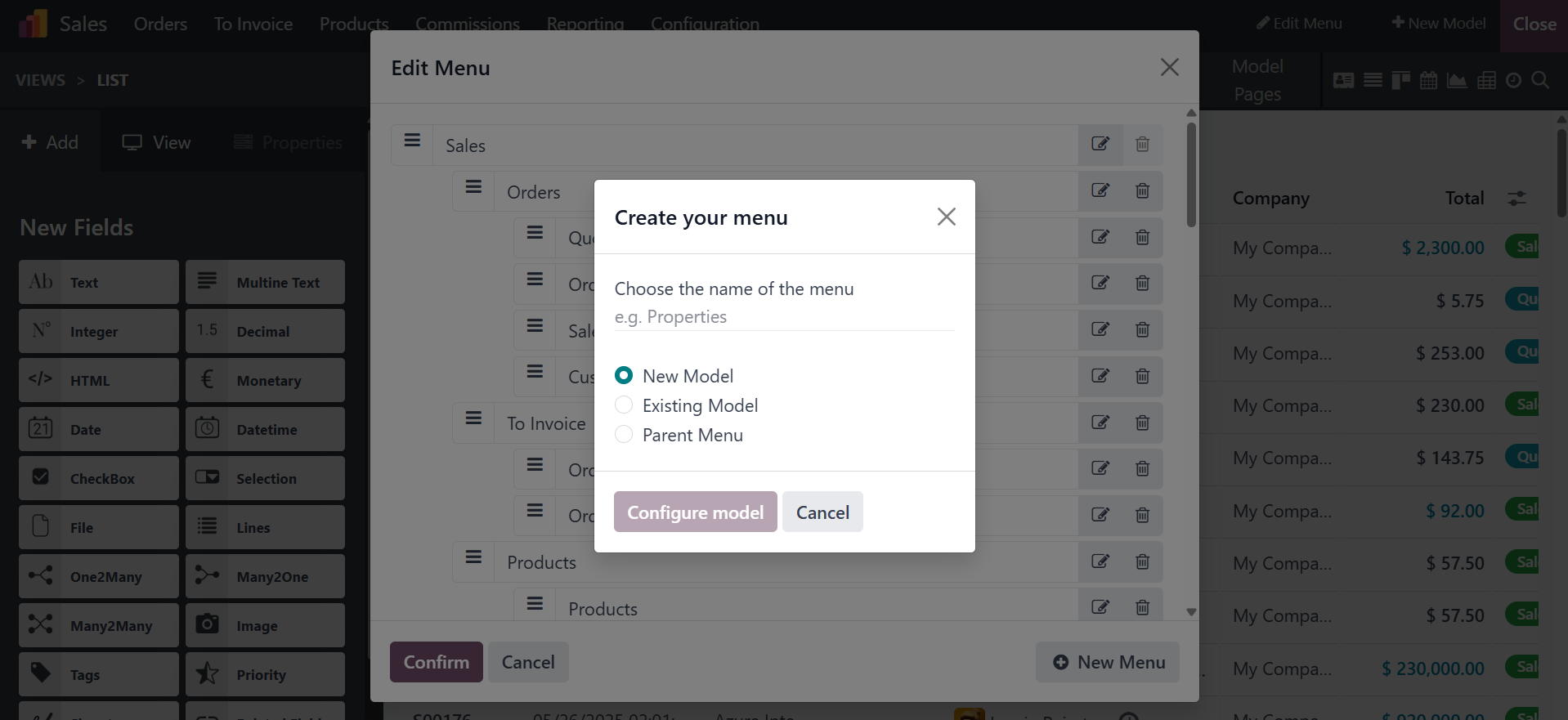The width and height of the screenshot is (1568, 720).
Task: Open the calendar view icon
Action: (1429, 80)
